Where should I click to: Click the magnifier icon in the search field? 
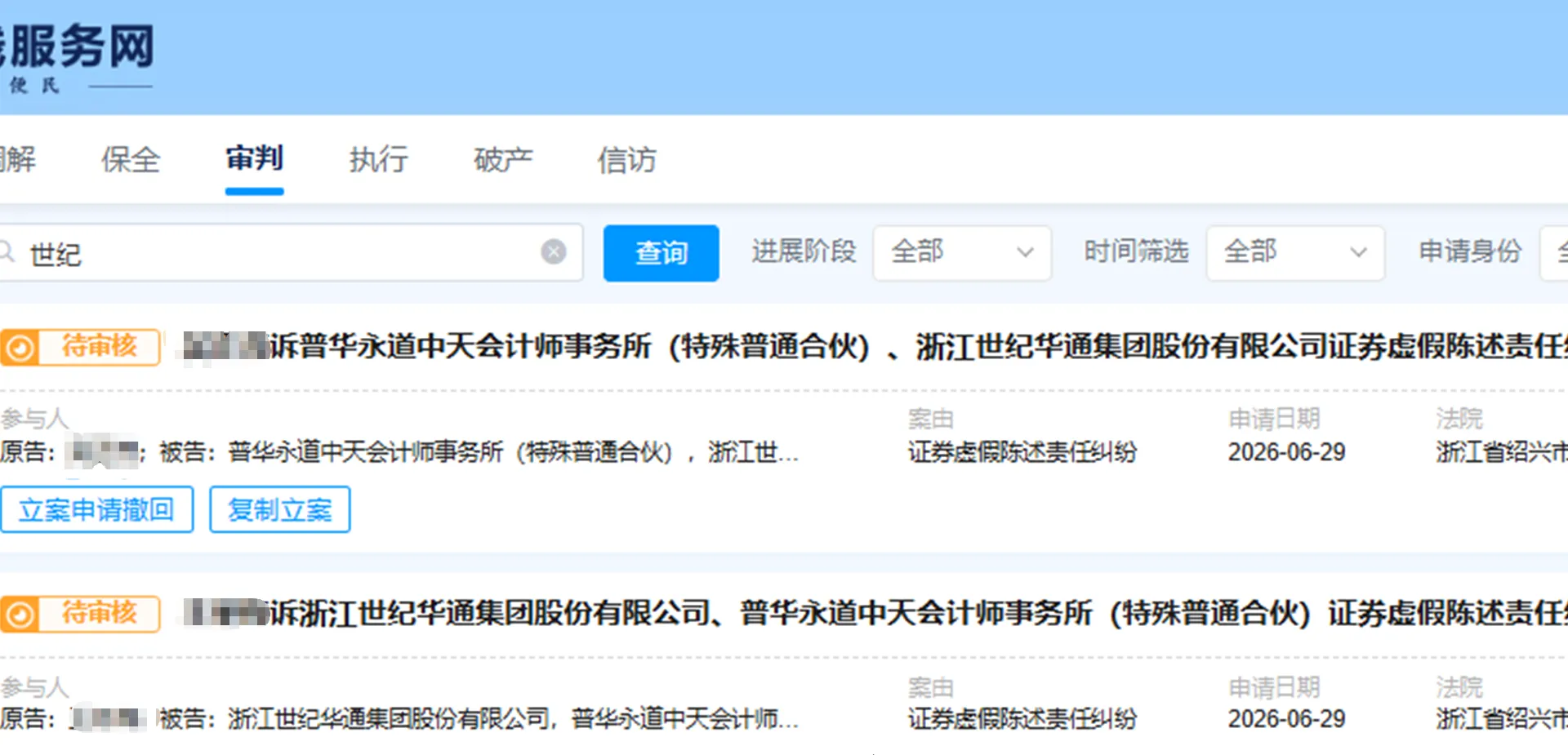7,252
